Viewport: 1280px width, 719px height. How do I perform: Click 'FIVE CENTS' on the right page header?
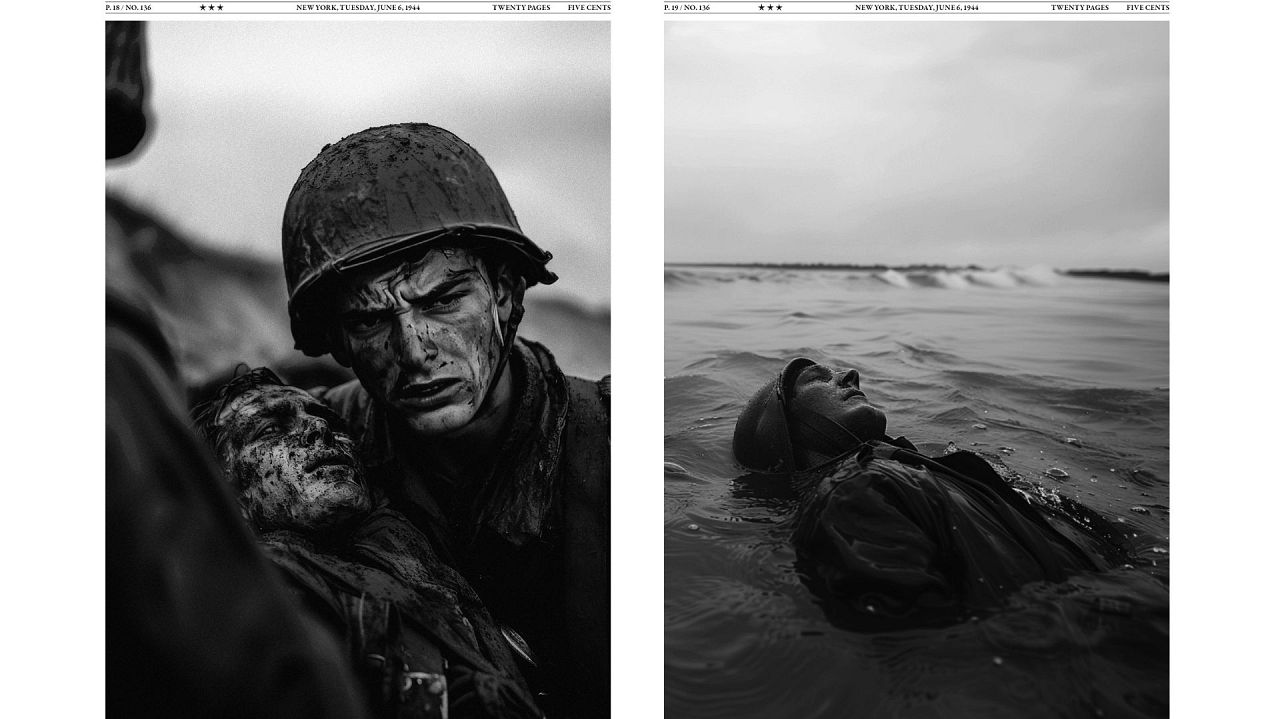(1147, 7)
